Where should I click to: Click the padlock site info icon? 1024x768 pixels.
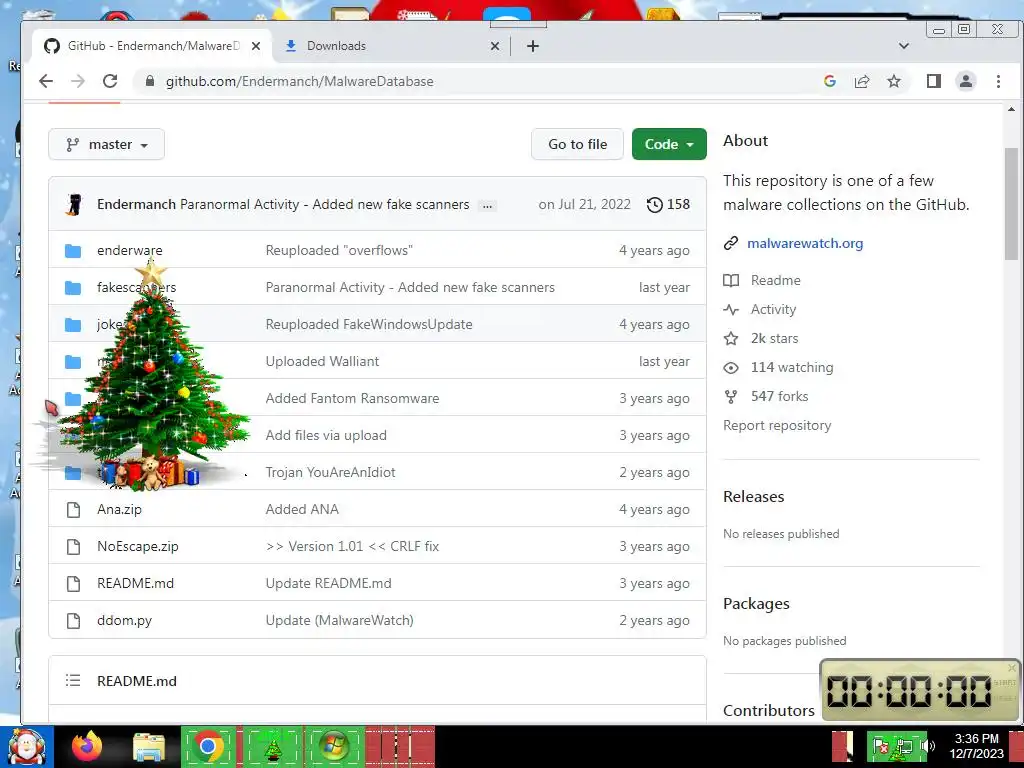[x=150, y=81]
